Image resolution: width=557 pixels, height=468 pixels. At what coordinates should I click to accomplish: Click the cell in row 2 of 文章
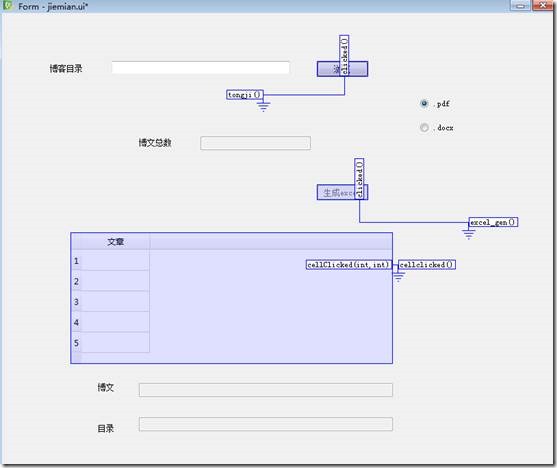(x=115, y=281)
